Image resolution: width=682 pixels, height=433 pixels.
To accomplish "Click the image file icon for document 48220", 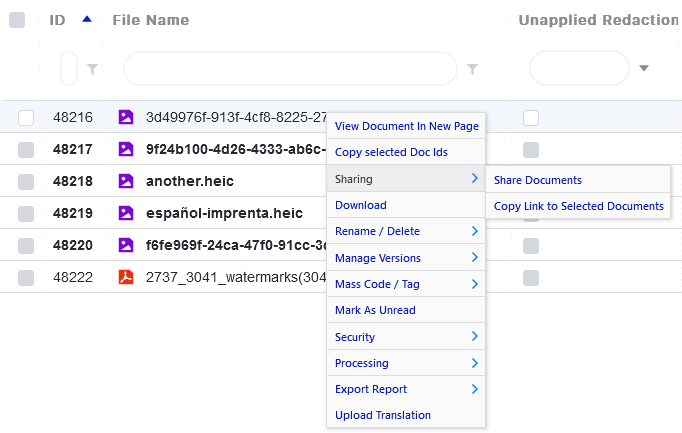I will click(126, 245).
